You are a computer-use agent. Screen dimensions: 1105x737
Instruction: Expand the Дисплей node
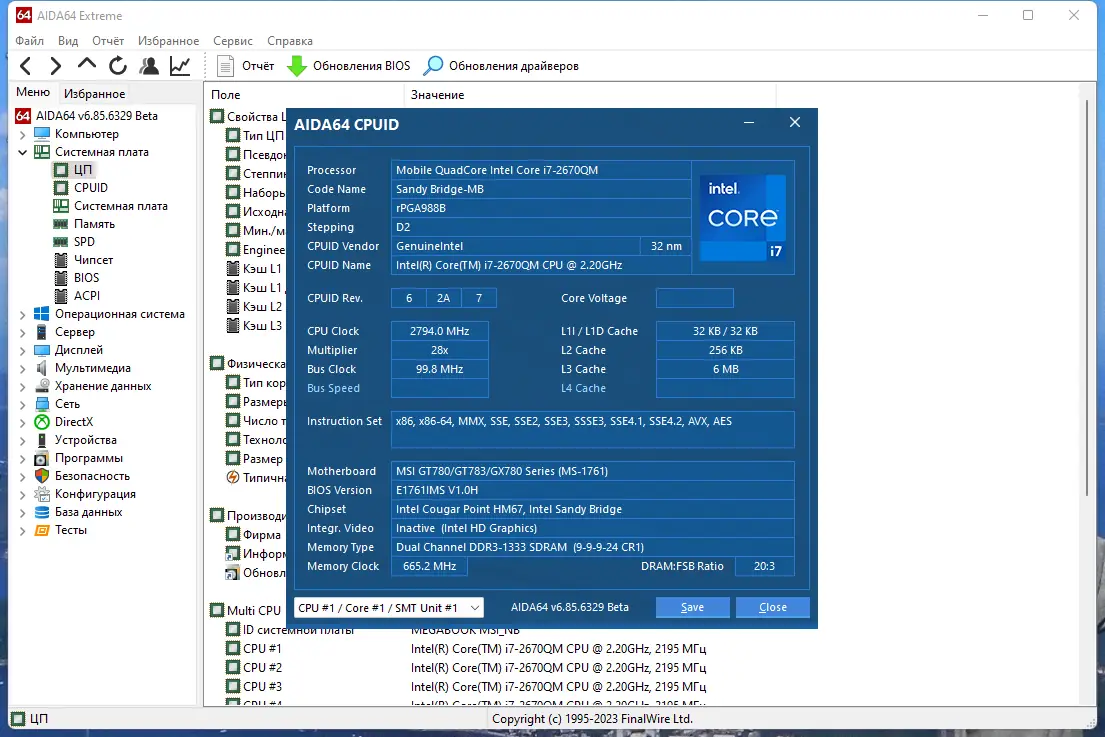click(x=23, y=350)
